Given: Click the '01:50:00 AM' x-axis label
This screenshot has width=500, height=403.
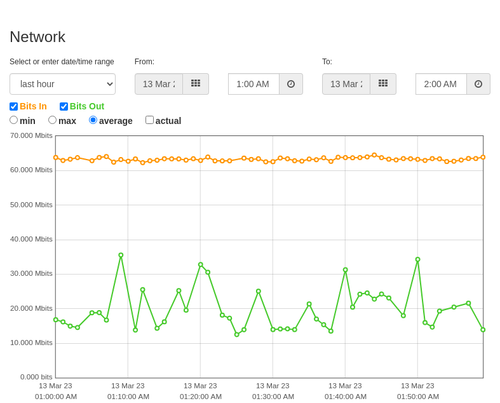Looking at the screenshot, I should point(418,397).
